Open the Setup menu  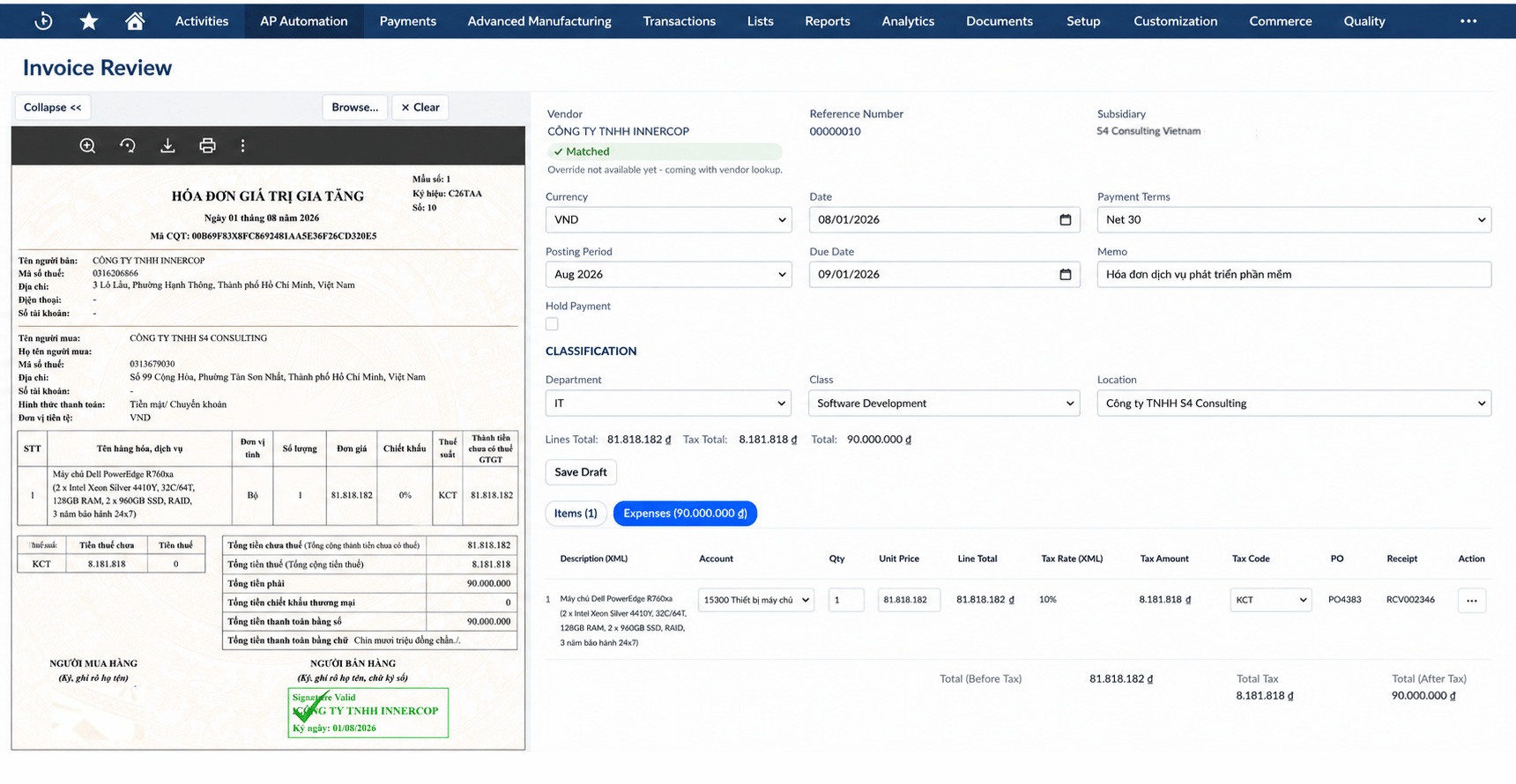coord(1083,21)
